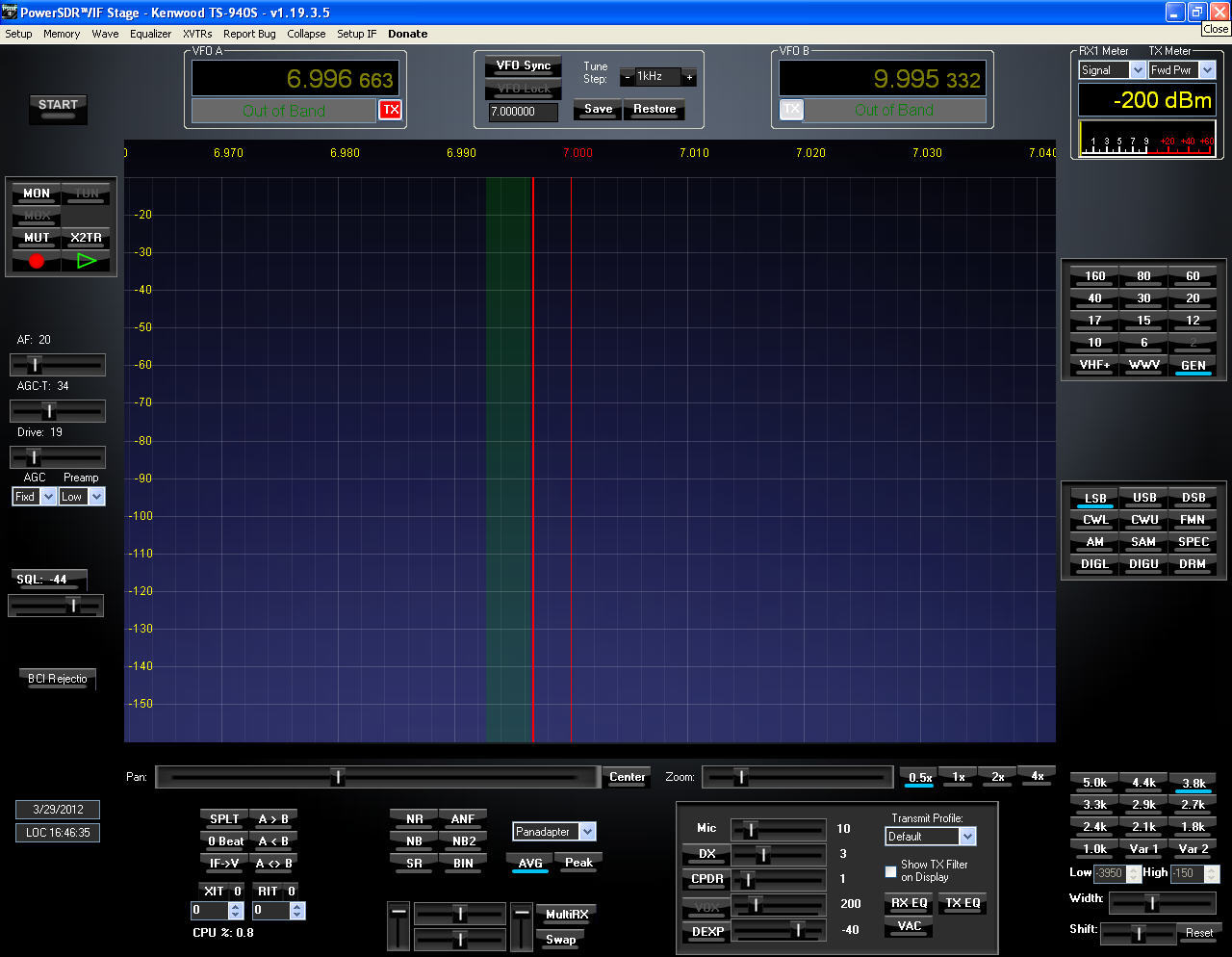This screenshot has height=957, width=1232.
Task: Select the WWV band button
Action: click(x=1143, y=366)
